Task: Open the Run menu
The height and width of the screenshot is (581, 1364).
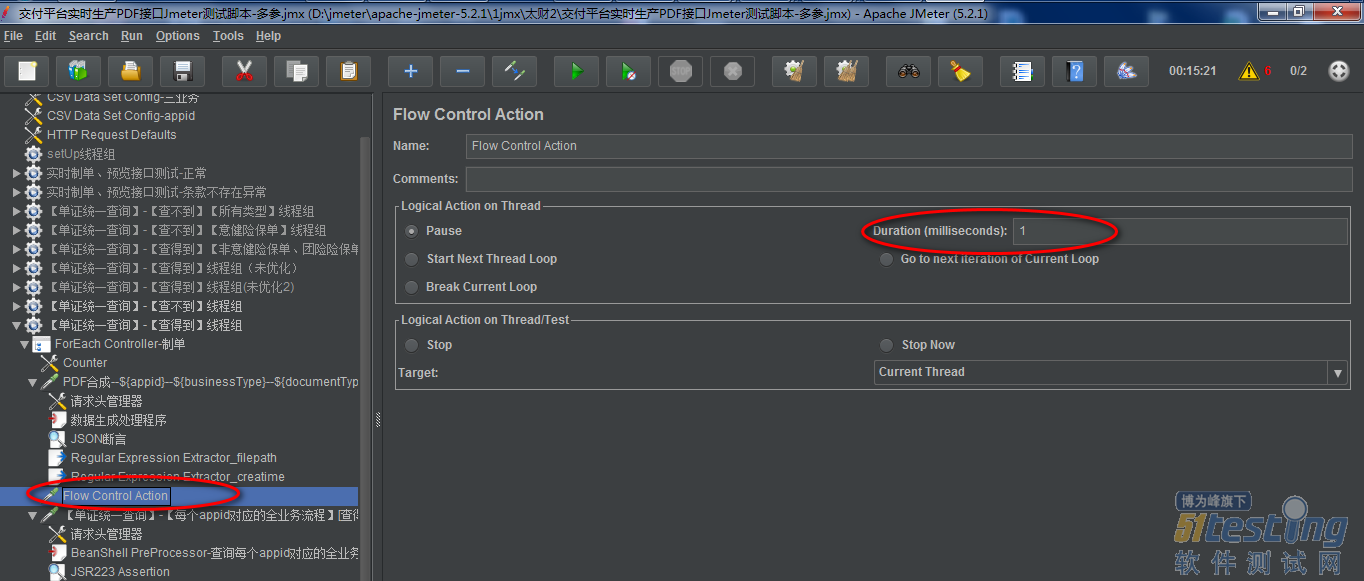Action: (x=131, y=36)
